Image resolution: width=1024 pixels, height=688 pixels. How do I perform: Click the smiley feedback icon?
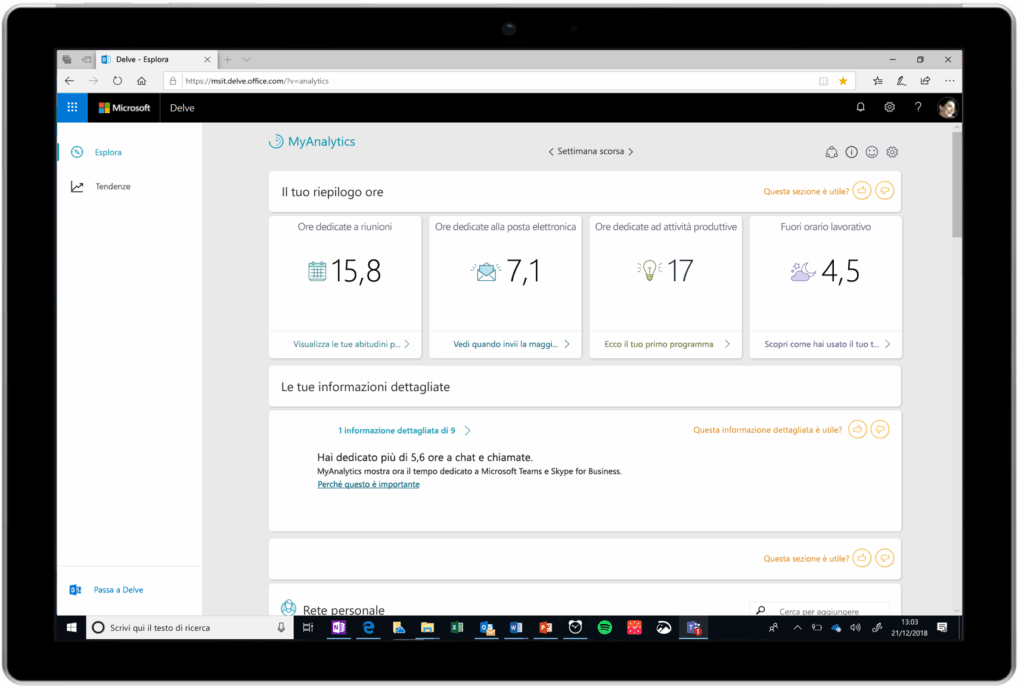click(x=871, y=151)
